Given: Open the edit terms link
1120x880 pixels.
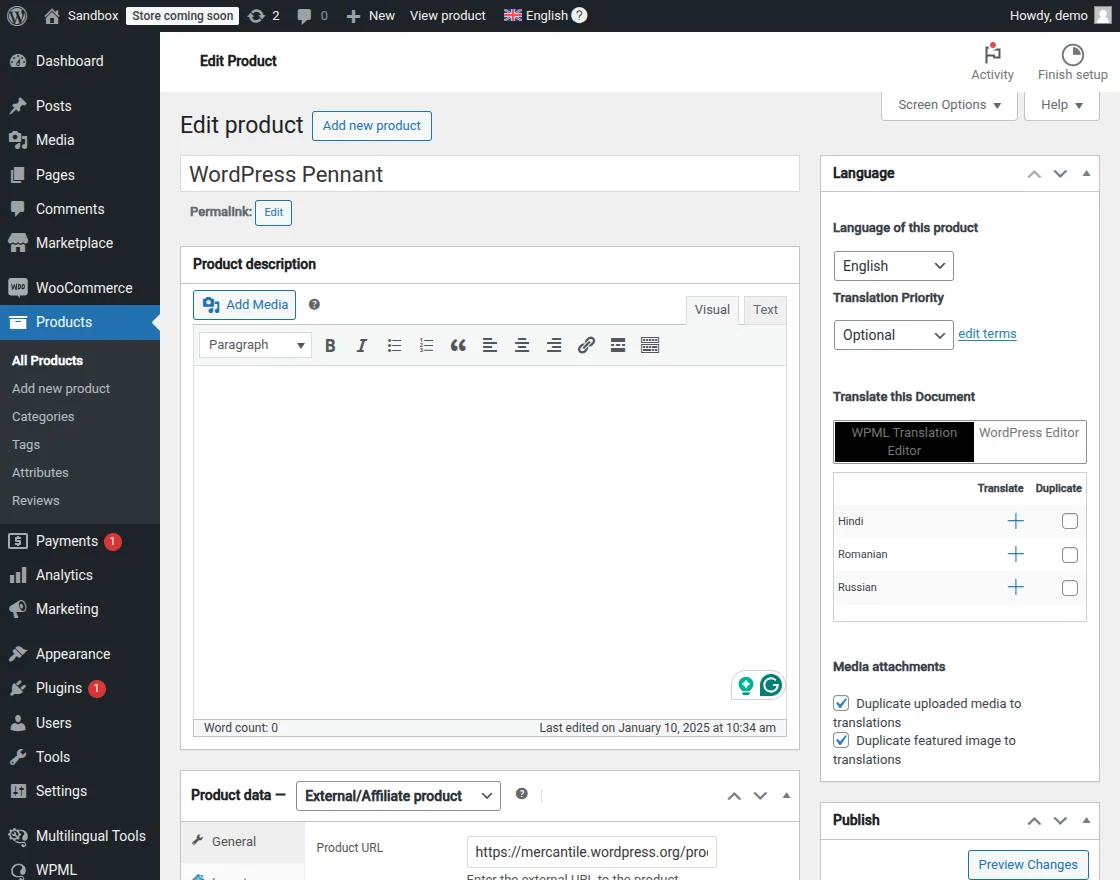Looking at the screenshot, I should (987, 334).
